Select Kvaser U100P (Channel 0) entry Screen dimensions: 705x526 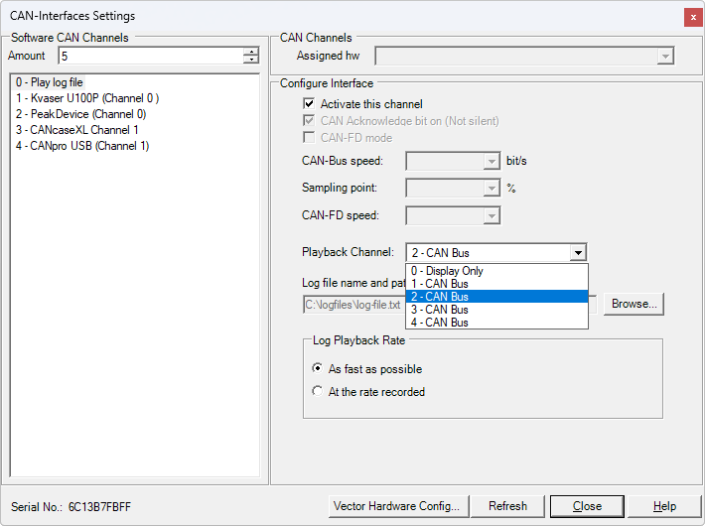click(x=87, y=98)
